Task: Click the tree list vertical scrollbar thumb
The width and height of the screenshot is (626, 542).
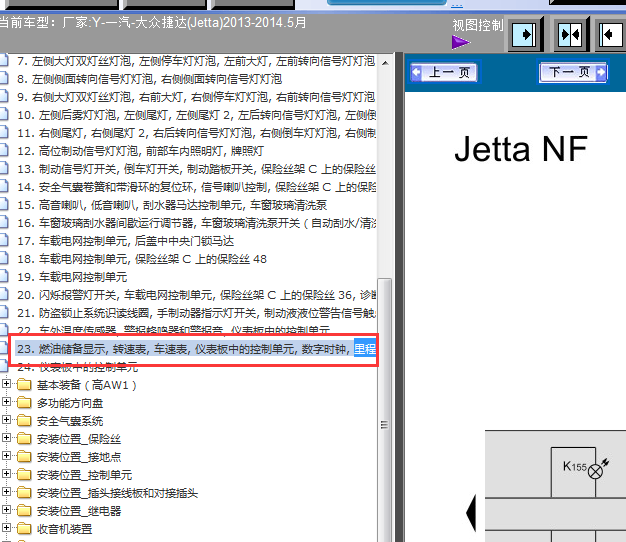Action: pyautogui.click(x=385, y=411)
